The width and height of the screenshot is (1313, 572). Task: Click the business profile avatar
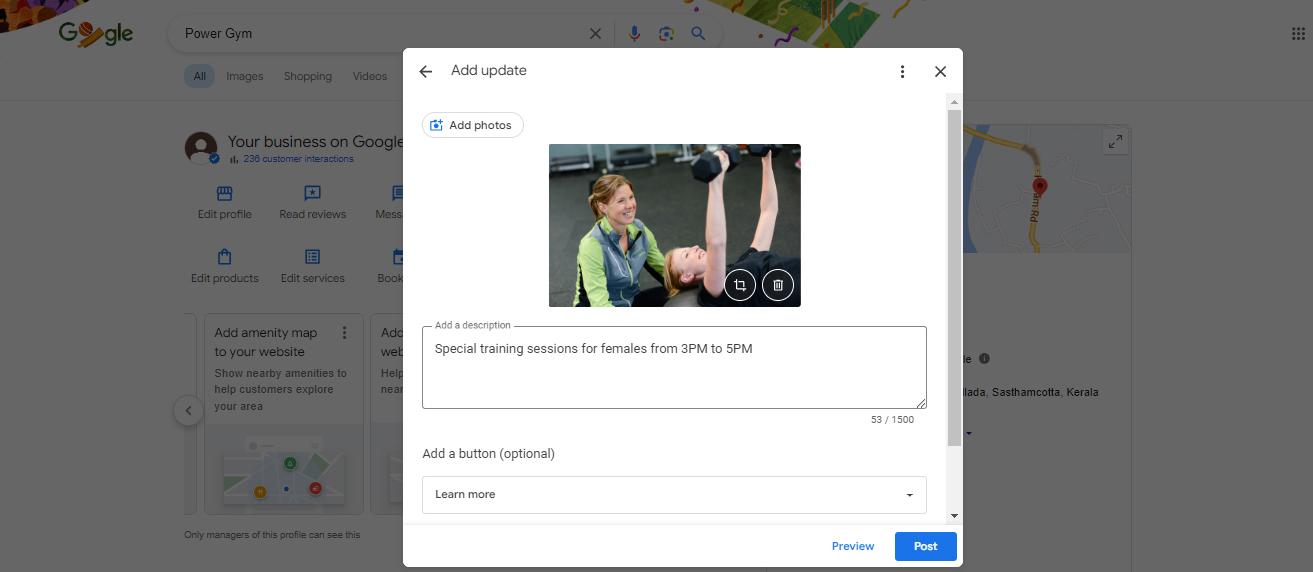(x=201, y=148)
